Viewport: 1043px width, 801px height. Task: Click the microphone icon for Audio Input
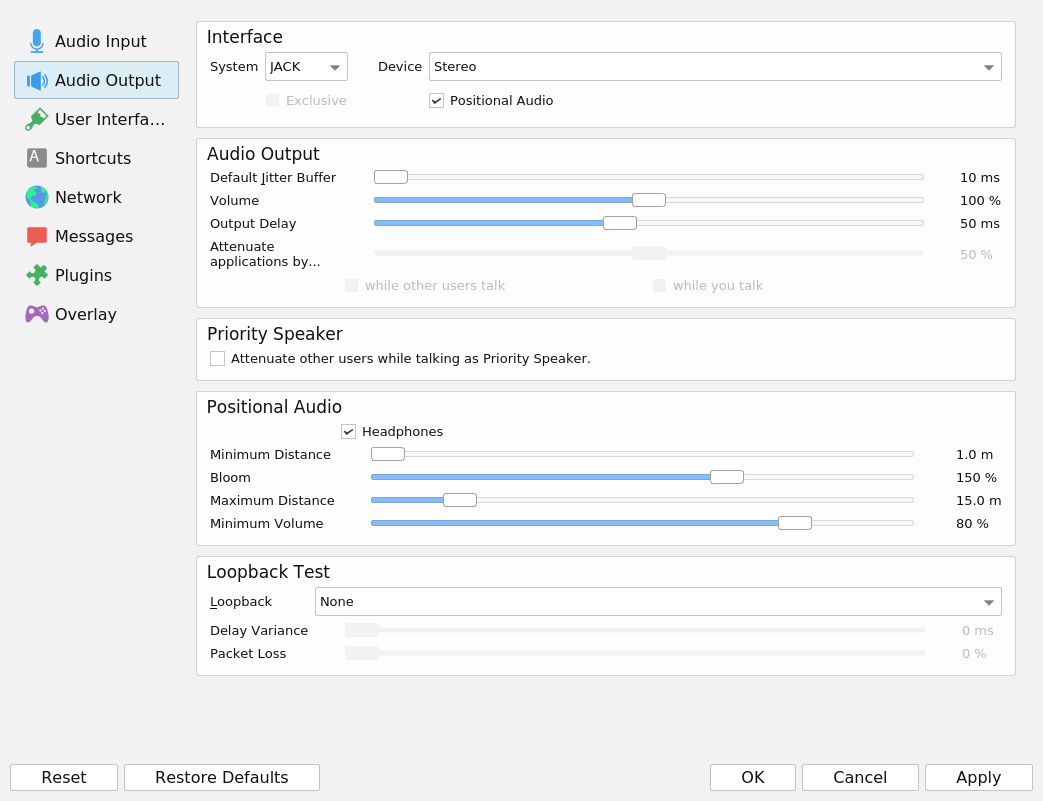tap(37, 41)
